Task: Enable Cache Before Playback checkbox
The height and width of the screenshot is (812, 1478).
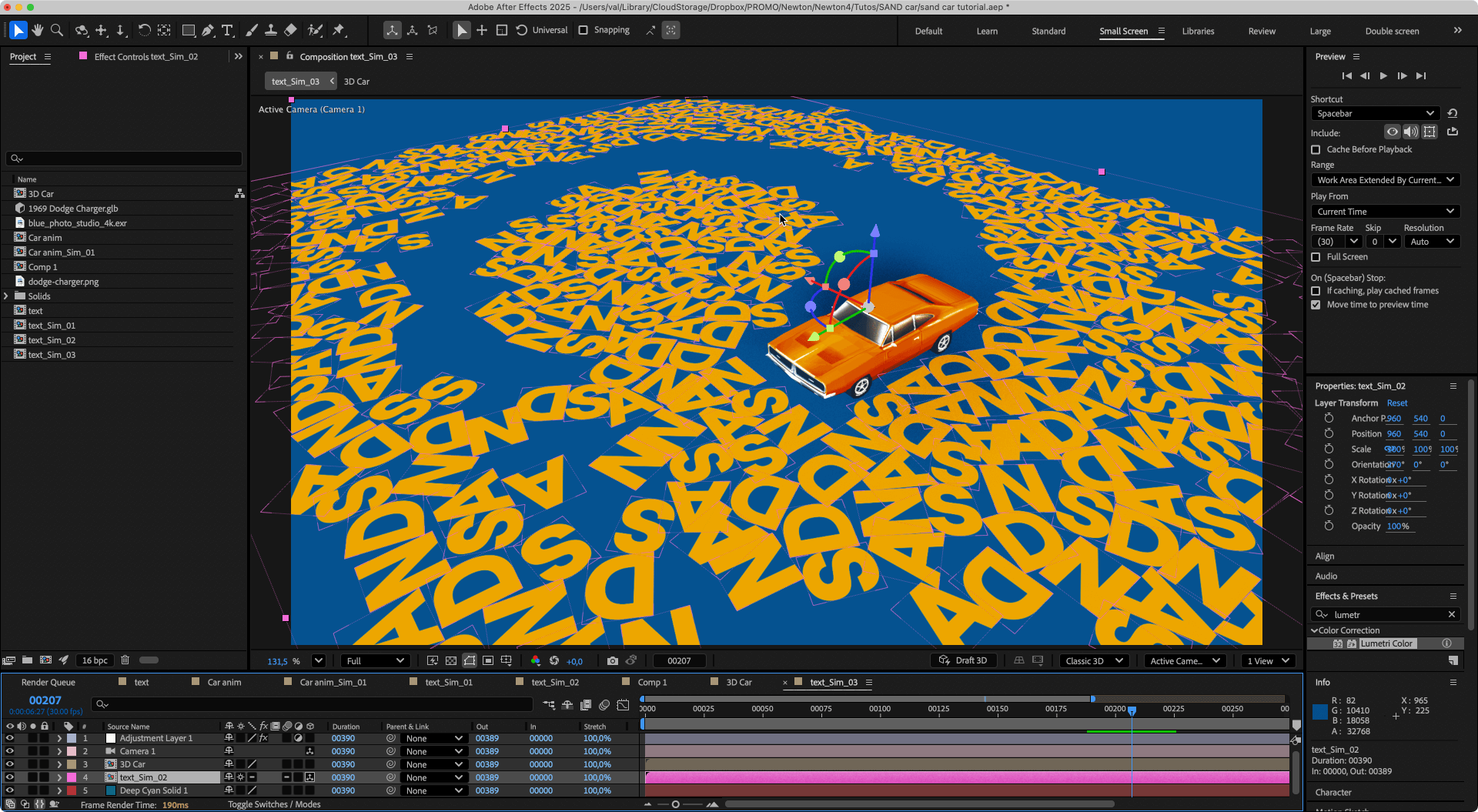Action: click(1316, 149)
